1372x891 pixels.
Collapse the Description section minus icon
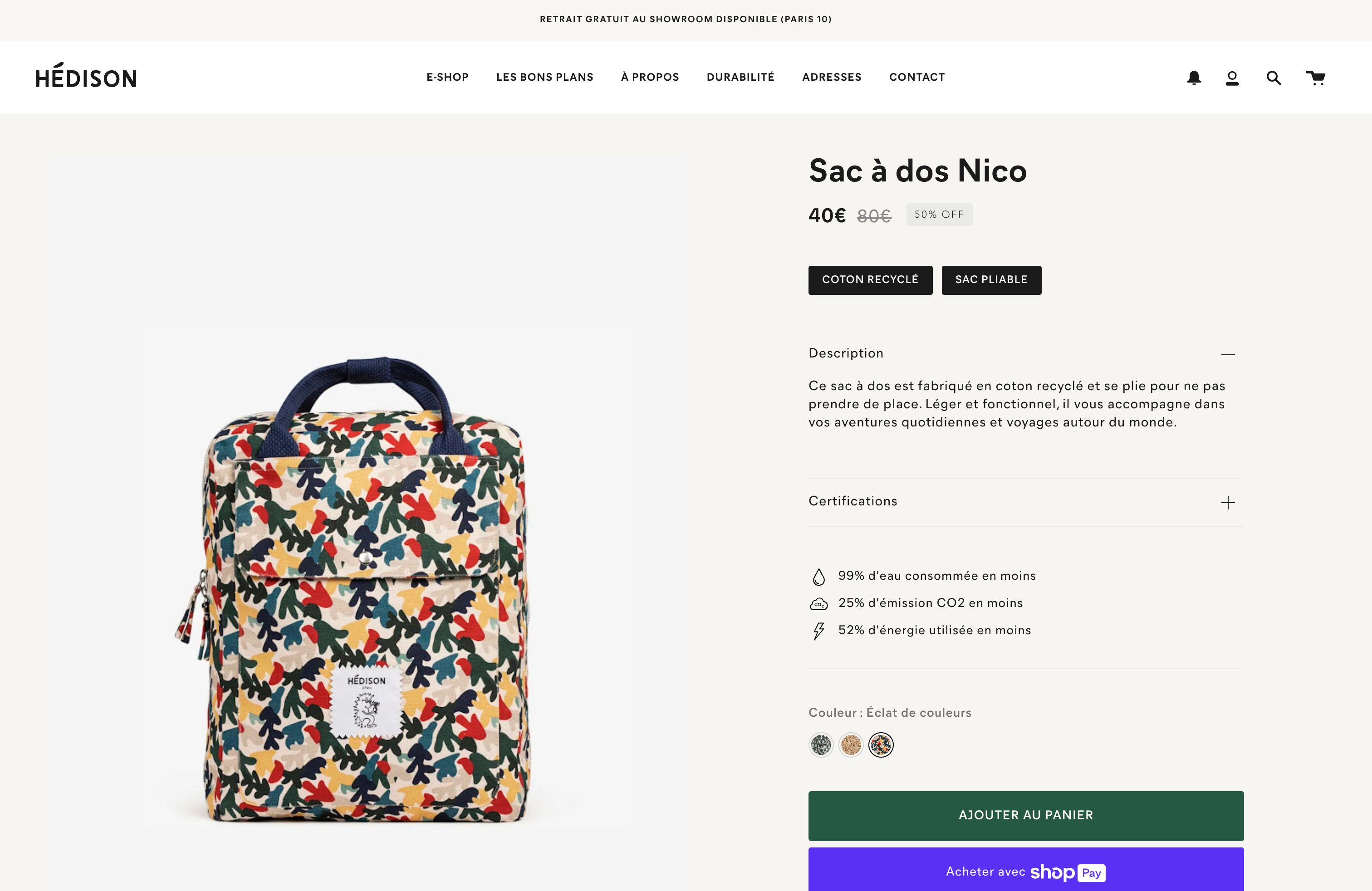[1228, 354]
